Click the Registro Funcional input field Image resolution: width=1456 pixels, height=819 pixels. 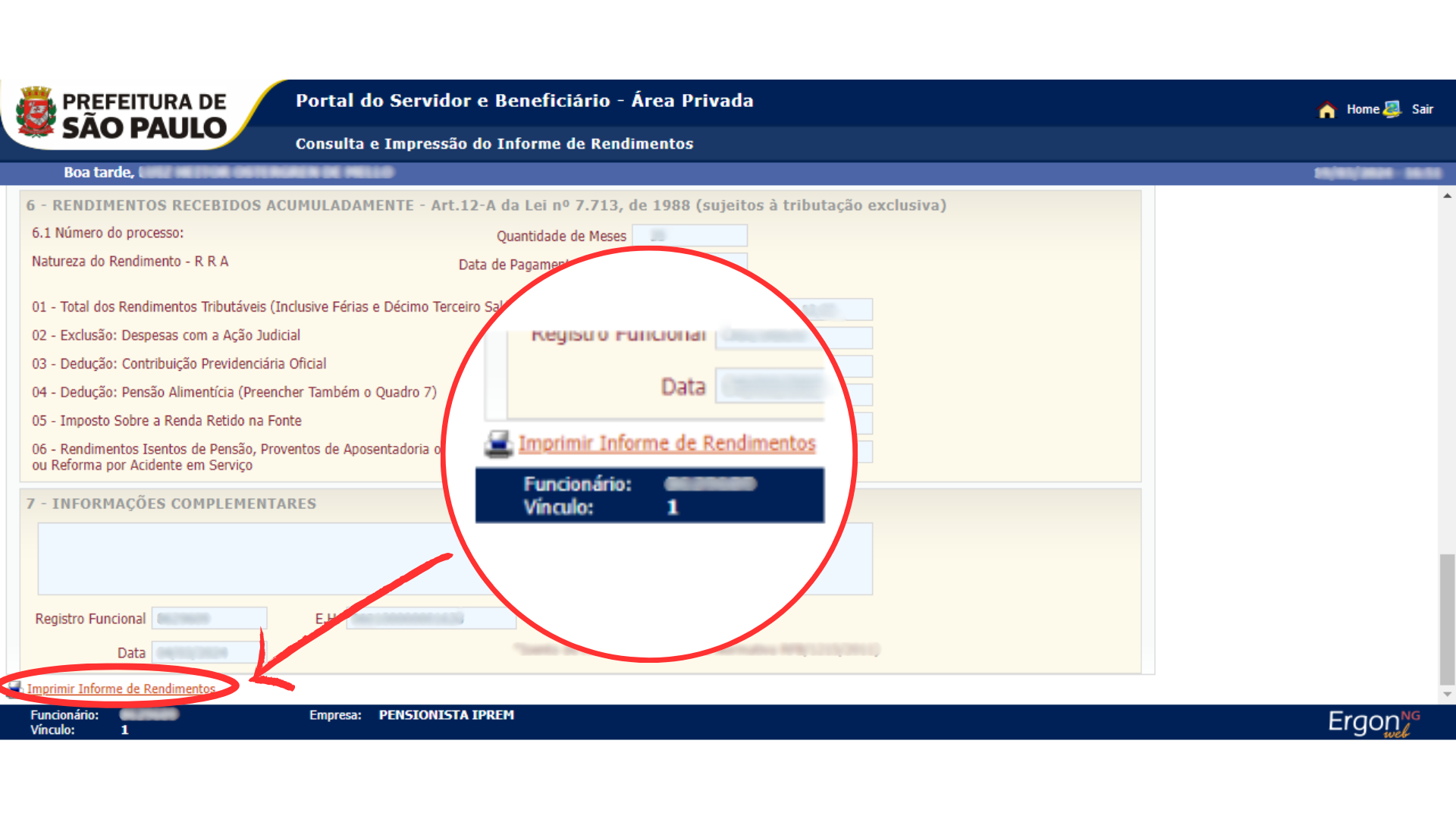[209, 618]
